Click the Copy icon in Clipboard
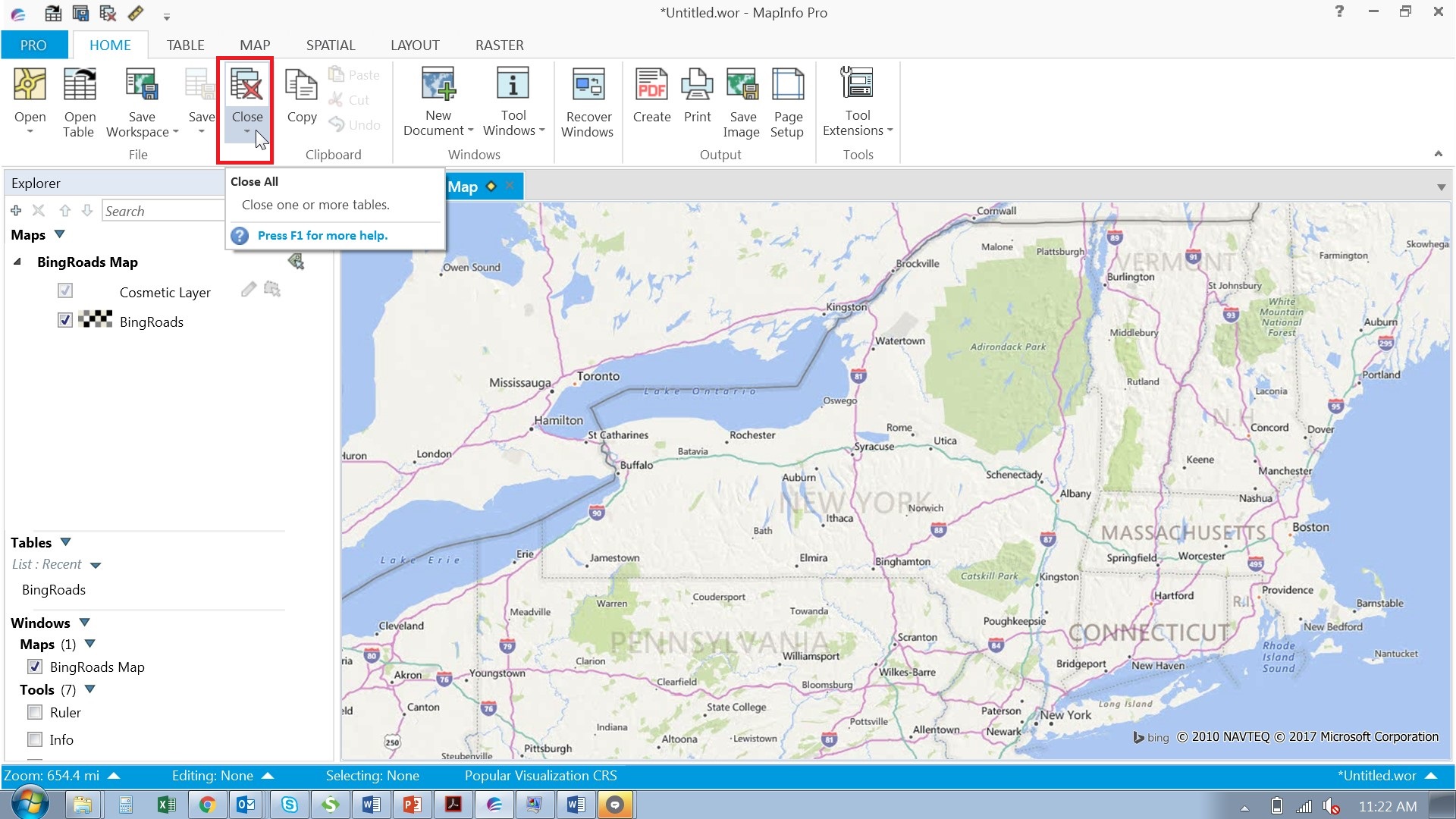This screenshot has width=1456, height=819. coord(301,85)
